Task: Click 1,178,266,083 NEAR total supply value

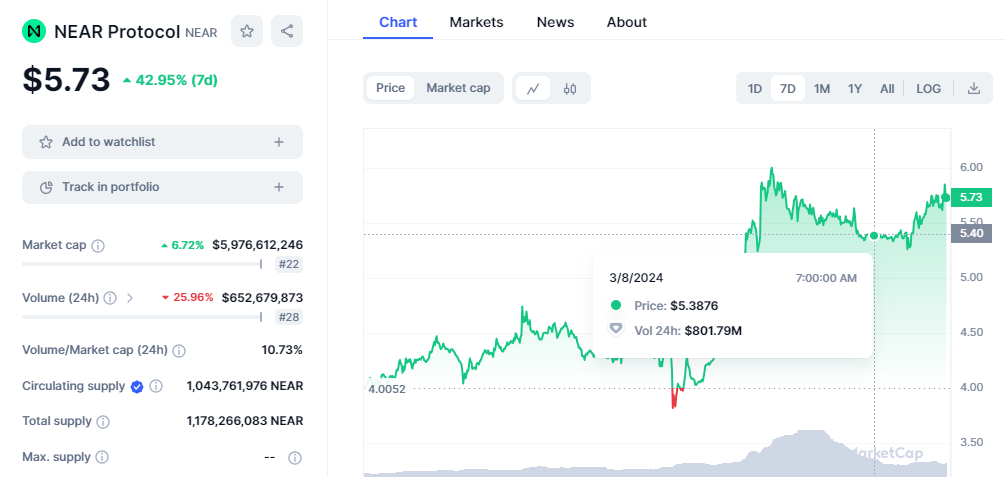Action: pyautogui.click(x=245, y=421)
